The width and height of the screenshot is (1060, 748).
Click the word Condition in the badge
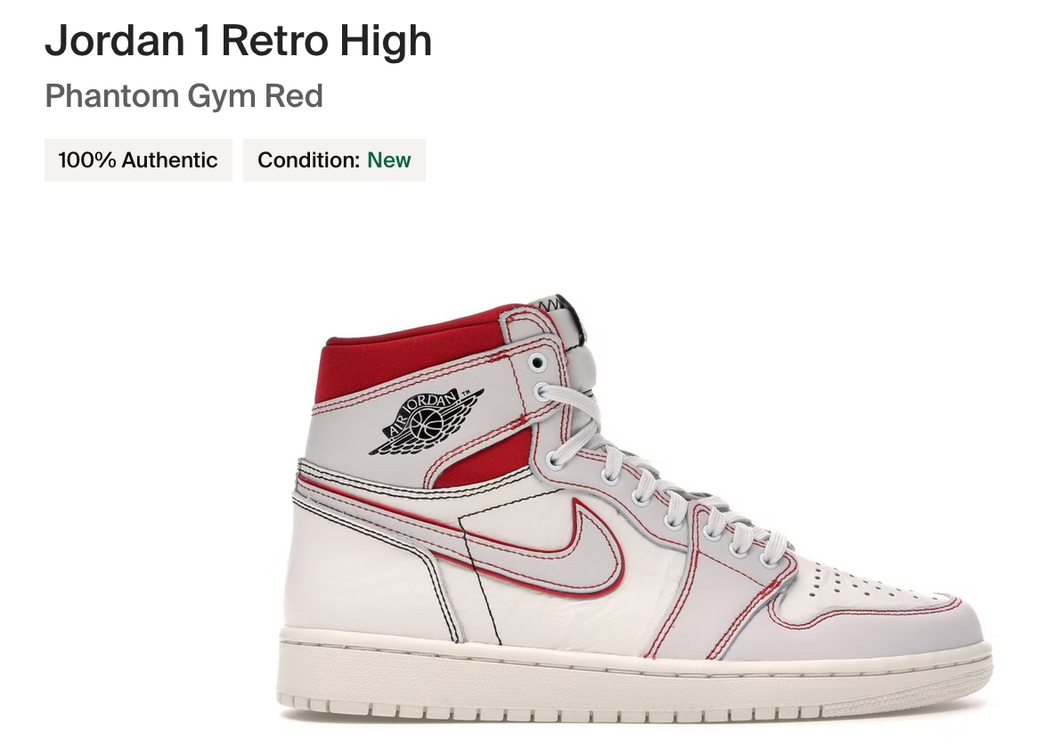tap(308, 160)
